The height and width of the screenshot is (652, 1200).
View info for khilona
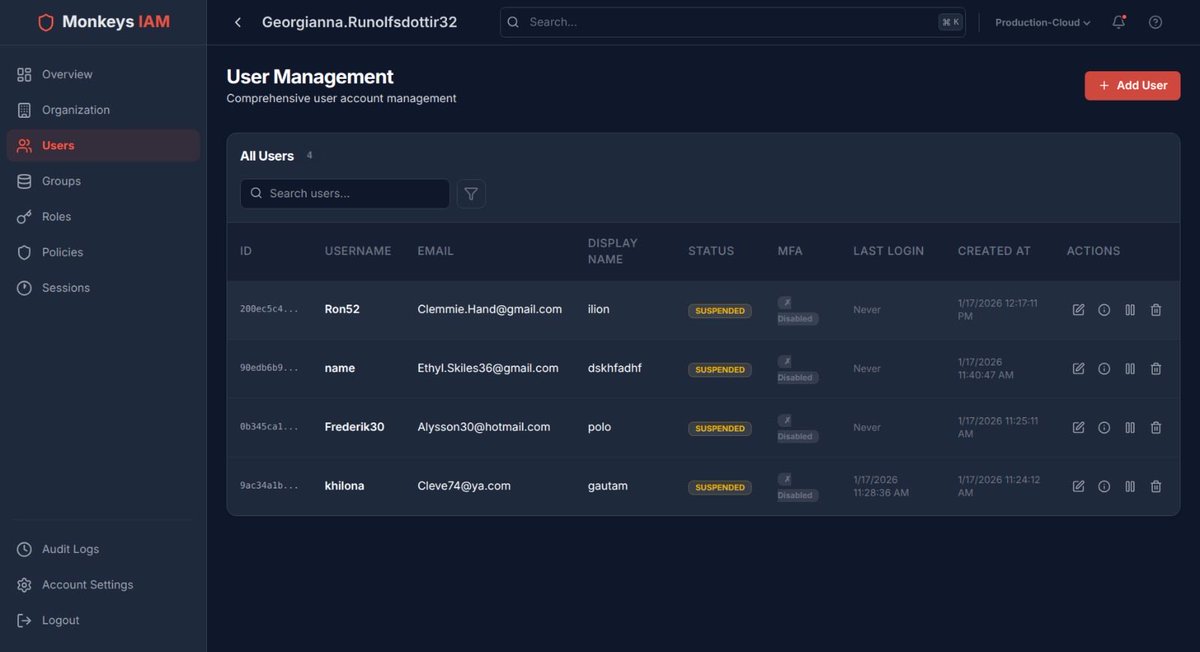click(x=1104, y=487)
